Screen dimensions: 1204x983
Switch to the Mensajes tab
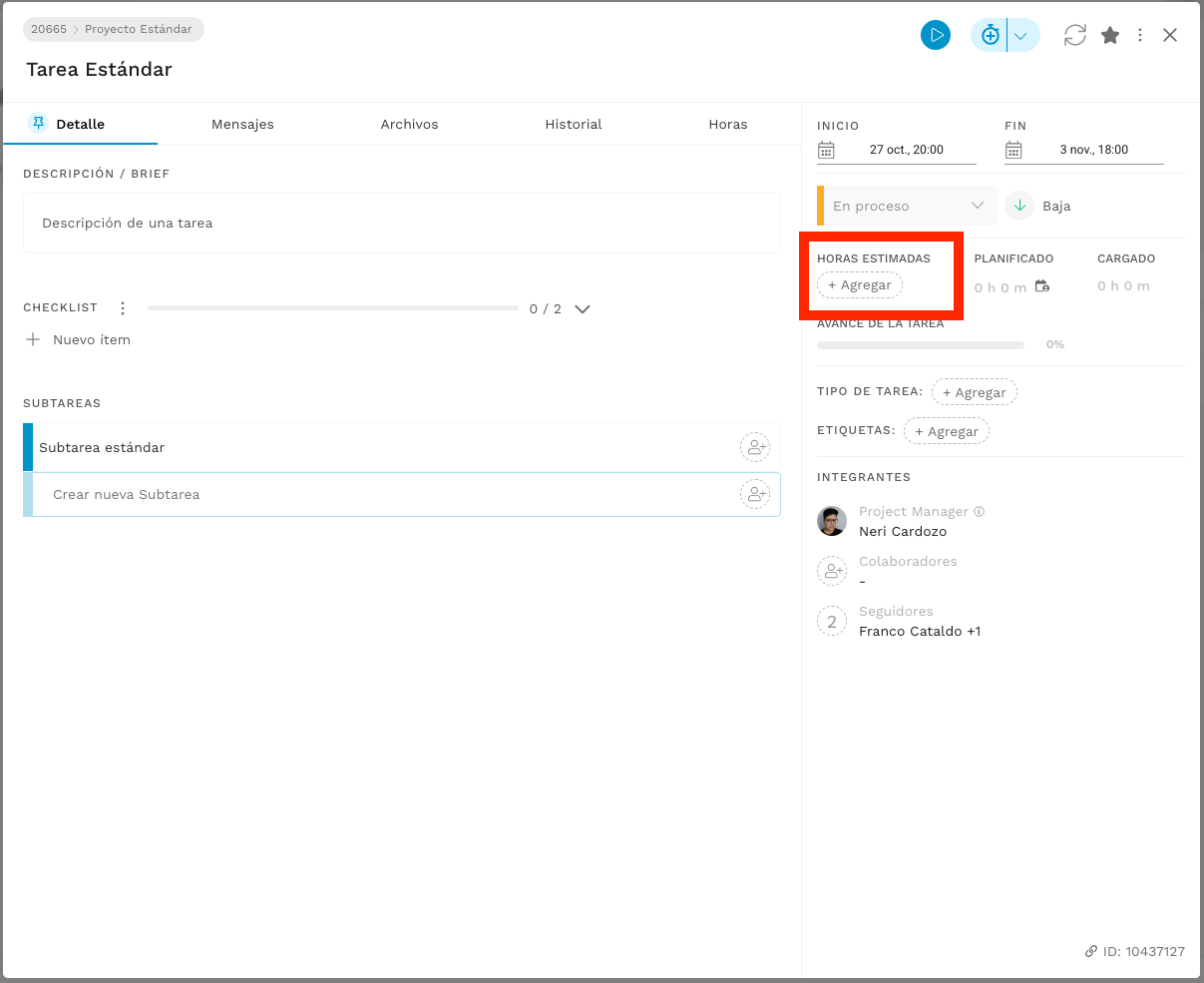coord(242,125)
